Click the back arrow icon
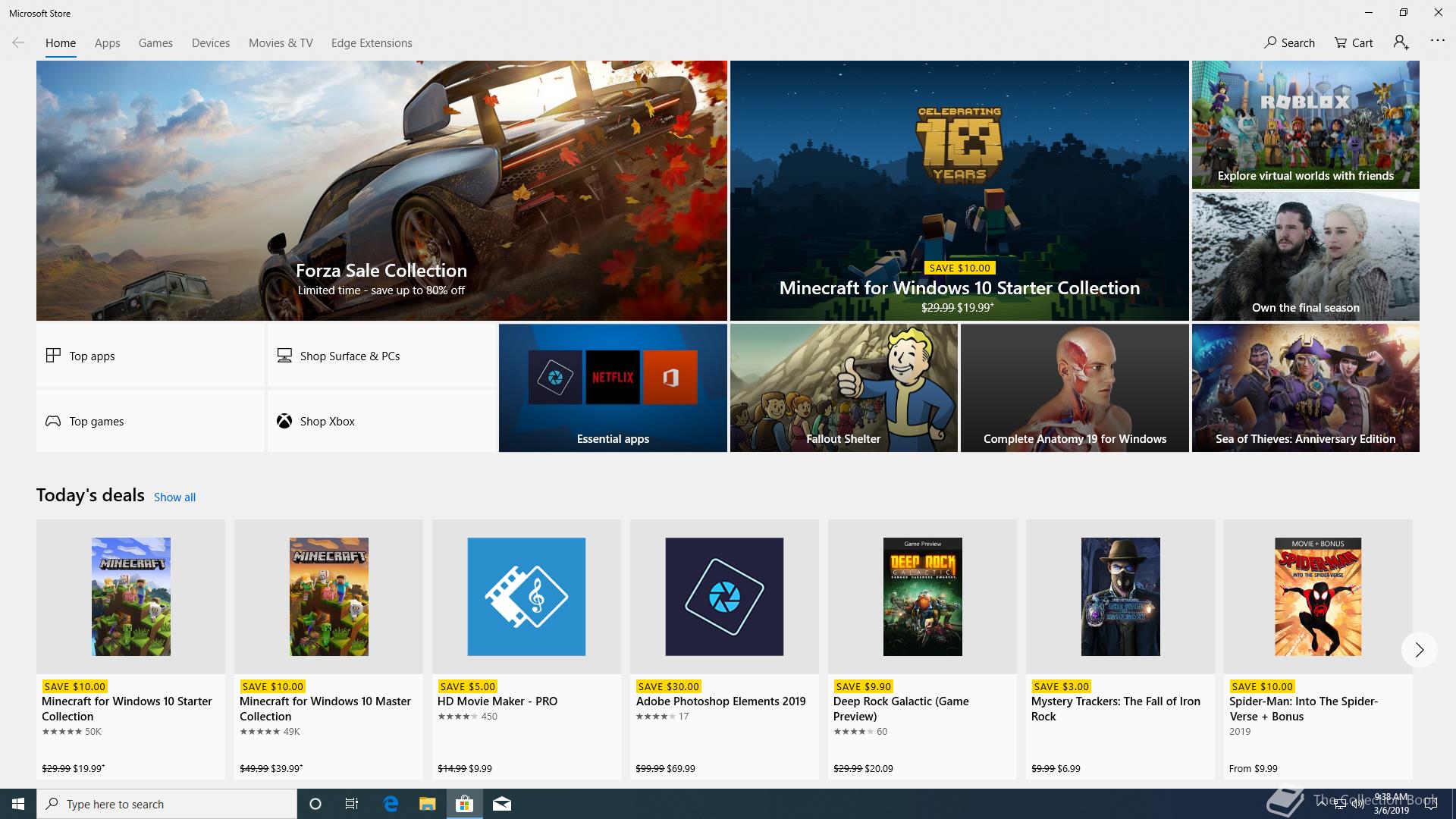The height and width of the screenshot is (819, 1456). click(x=18, y=42)
